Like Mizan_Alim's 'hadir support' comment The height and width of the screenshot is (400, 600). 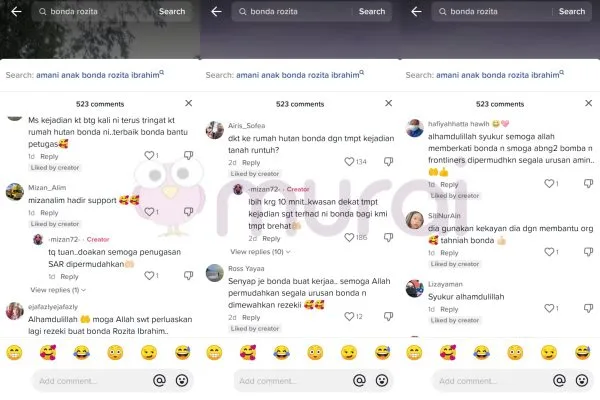[x=149, y=212]
